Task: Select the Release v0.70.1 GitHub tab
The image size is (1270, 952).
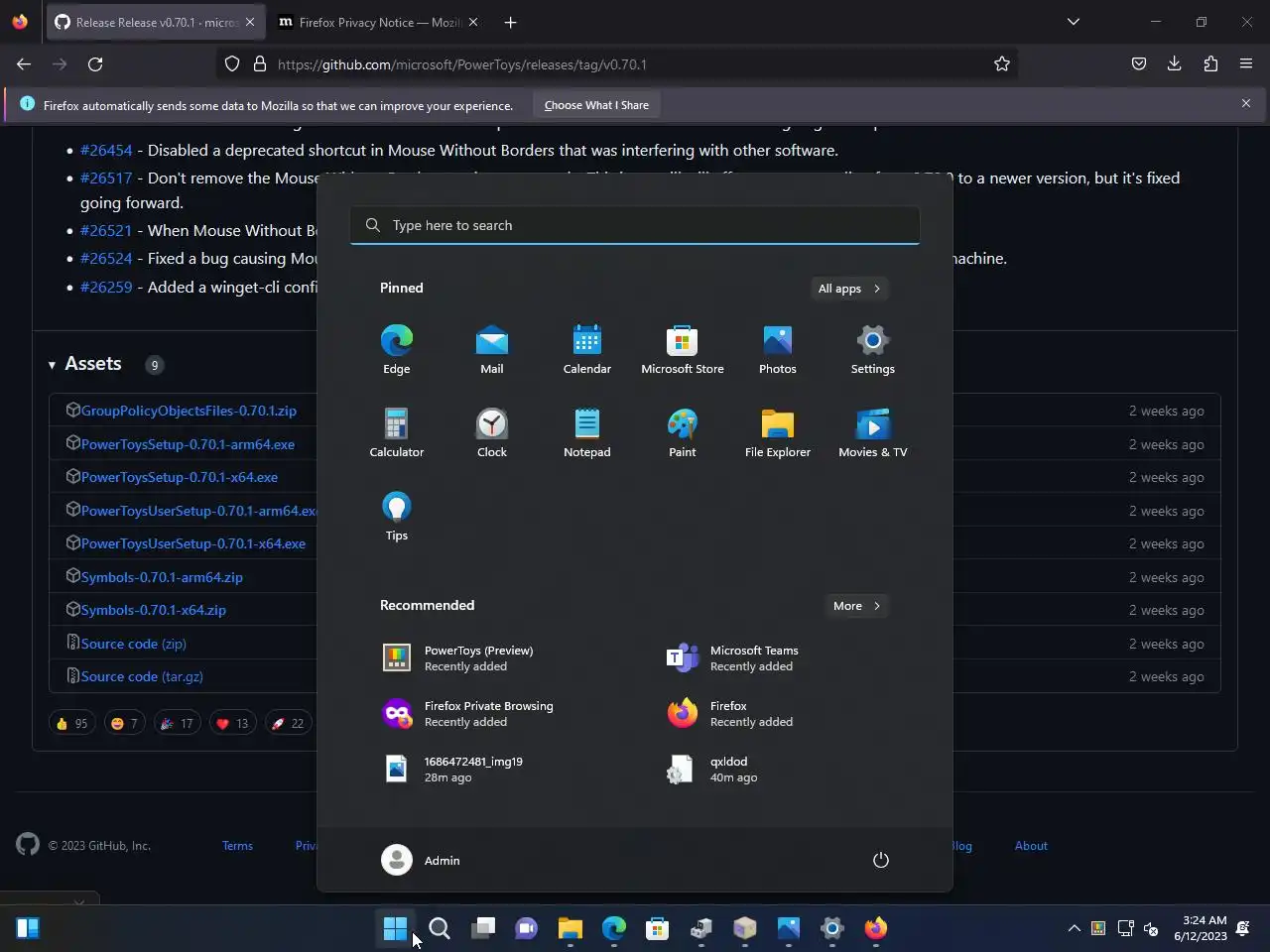Action: (154, 22)
